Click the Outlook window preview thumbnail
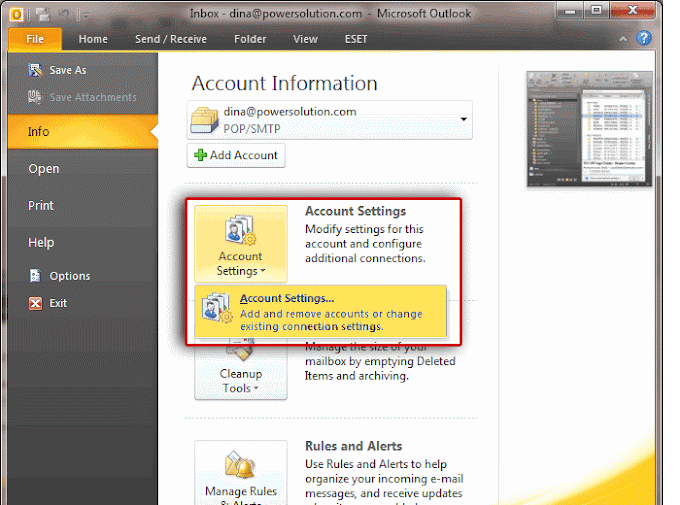680x505 pixels. (589, 129)
